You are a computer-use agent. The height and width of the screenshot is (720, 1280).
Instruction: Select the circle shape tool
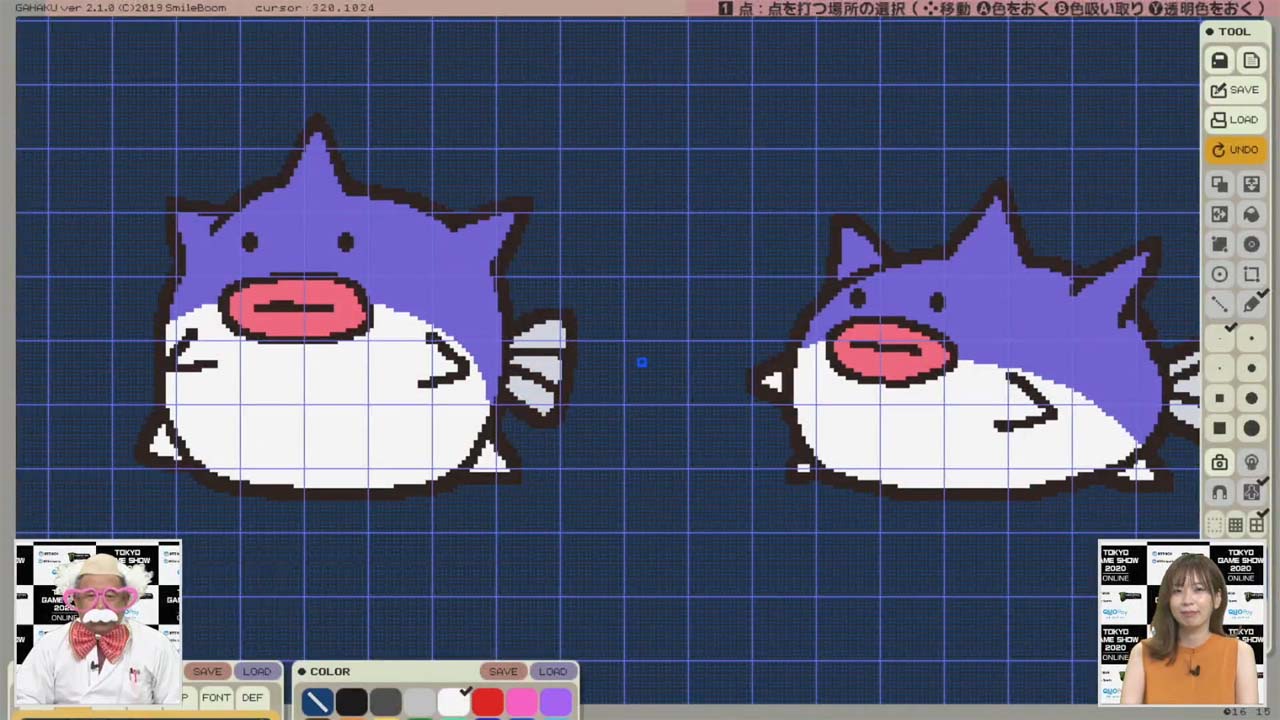point(1219,274)
